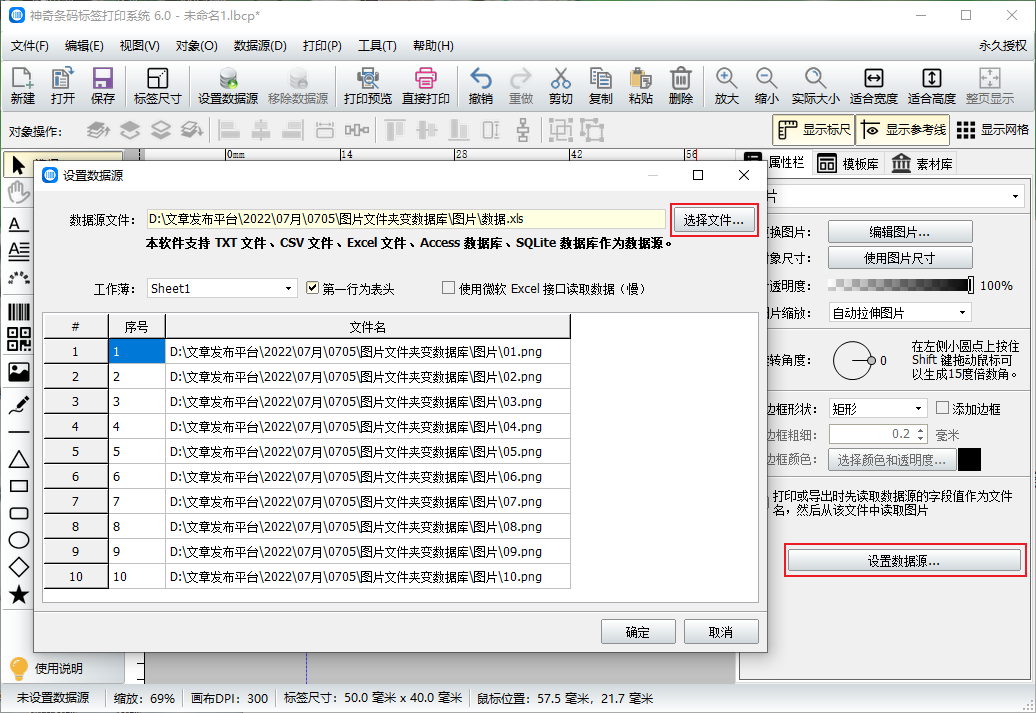Click the 打开 (open) toolbar icon
The width and height of the screenshot is (1036, 713).
62,86
